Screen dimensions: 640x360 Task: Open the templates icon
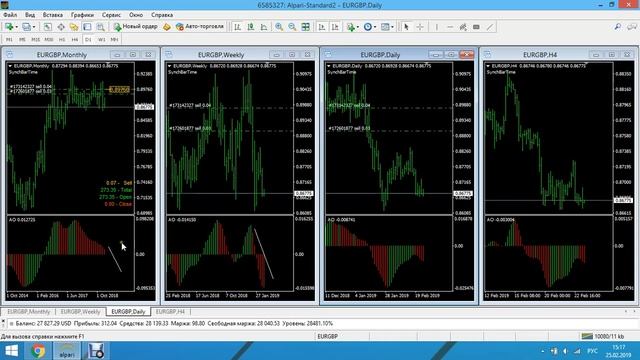385,27
